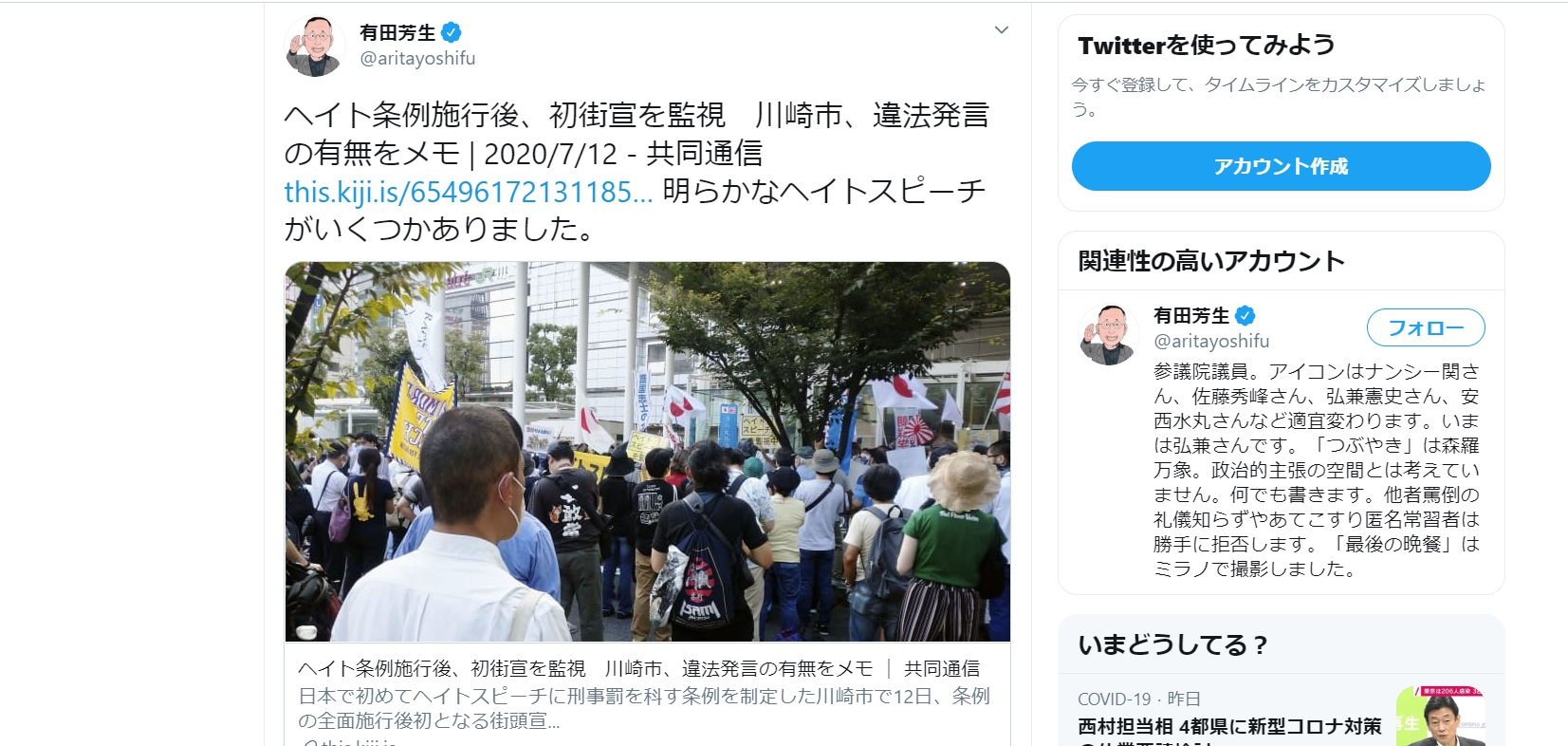
Task: Open the tweet options chevron menu
Action: (1001, 30)
